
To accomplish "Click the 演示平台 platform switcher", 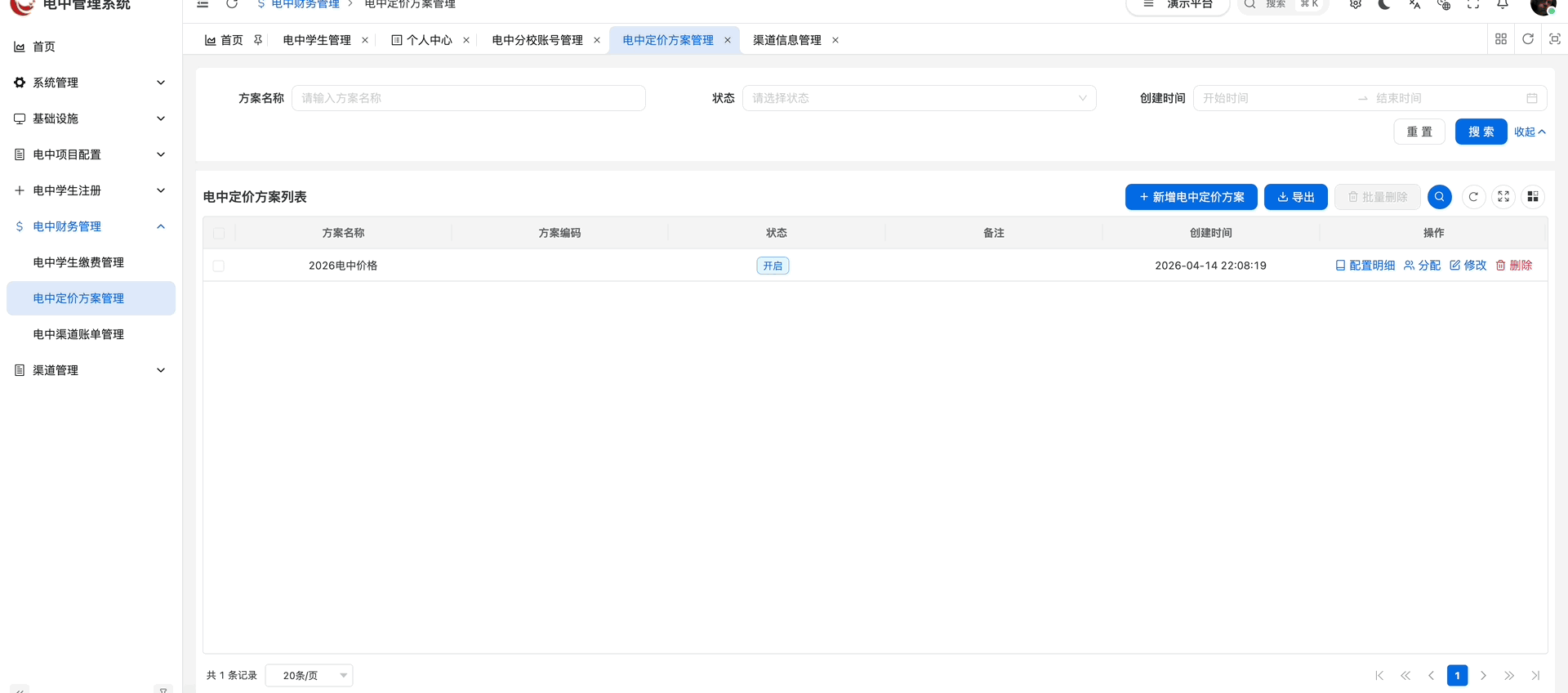I will (x=1178, y=5).
